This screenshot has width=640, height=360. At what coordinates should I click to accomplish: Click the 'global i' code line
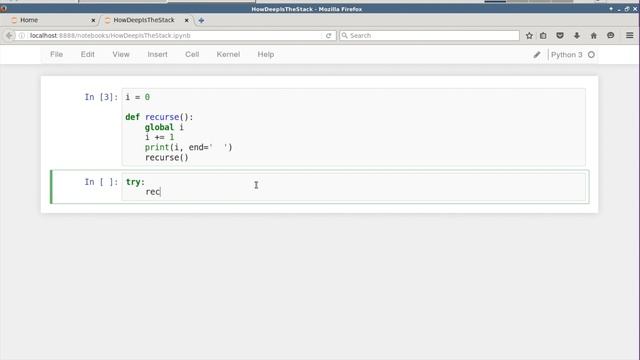(x=164, y=127)
